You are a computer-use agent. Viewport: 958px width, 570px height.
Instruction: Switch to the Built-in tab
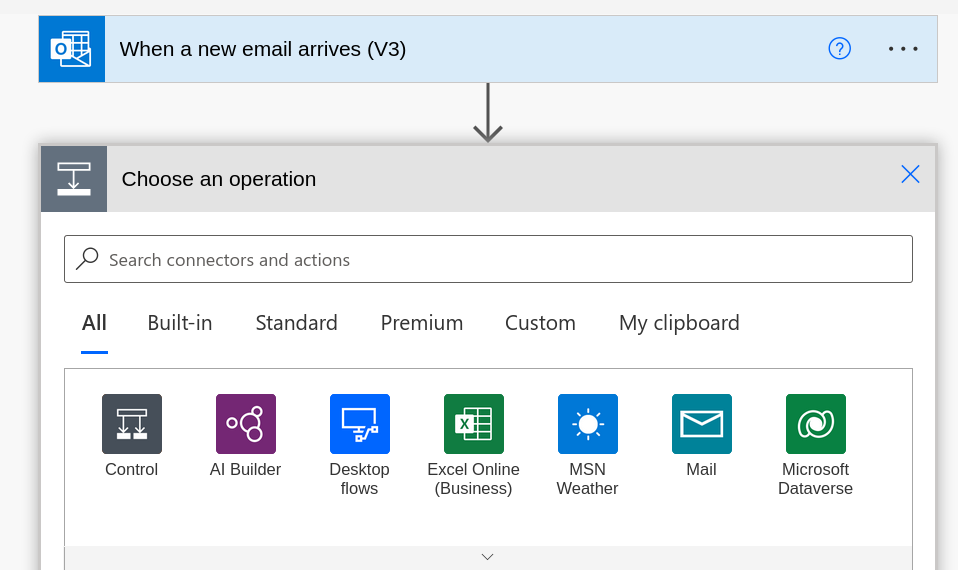click(x=180, y=323)
